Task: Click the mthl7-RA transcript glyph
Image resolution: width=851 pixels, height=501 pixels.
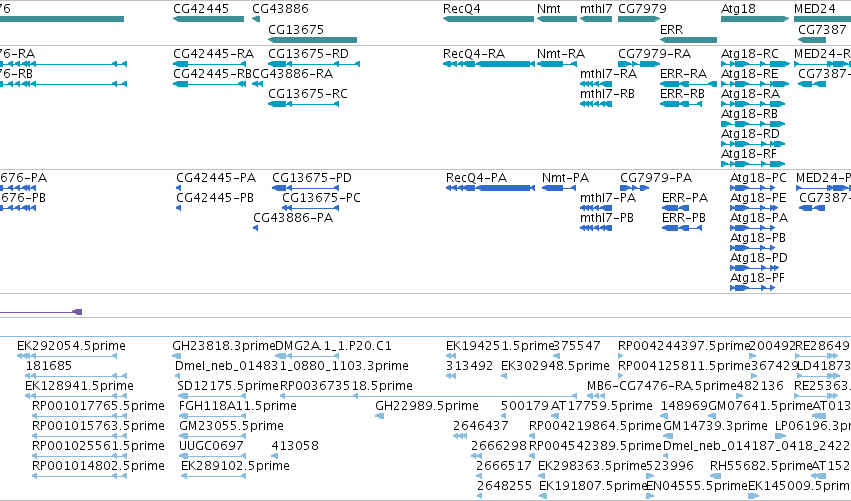Action: pos(596,84)
